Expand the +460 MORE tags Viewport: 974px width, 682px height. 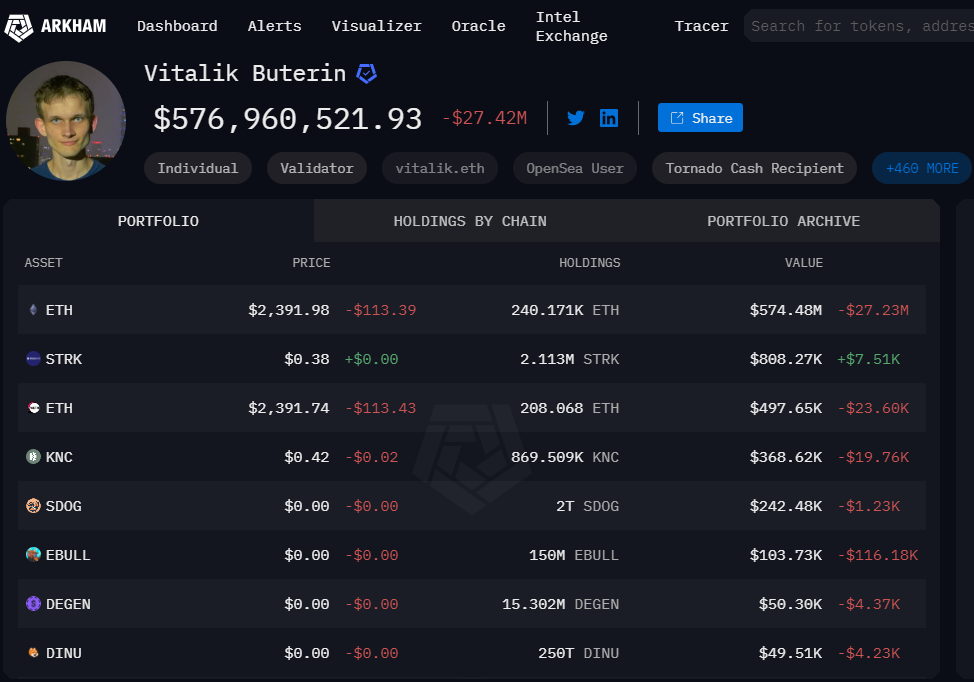click(x=921, y=168)
